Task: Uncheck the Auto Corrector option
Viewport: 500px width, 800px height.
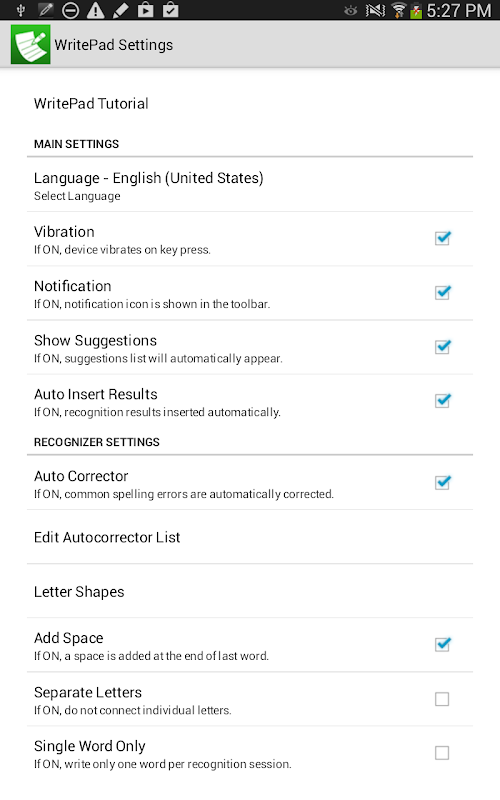Action: tap(442, 482)
